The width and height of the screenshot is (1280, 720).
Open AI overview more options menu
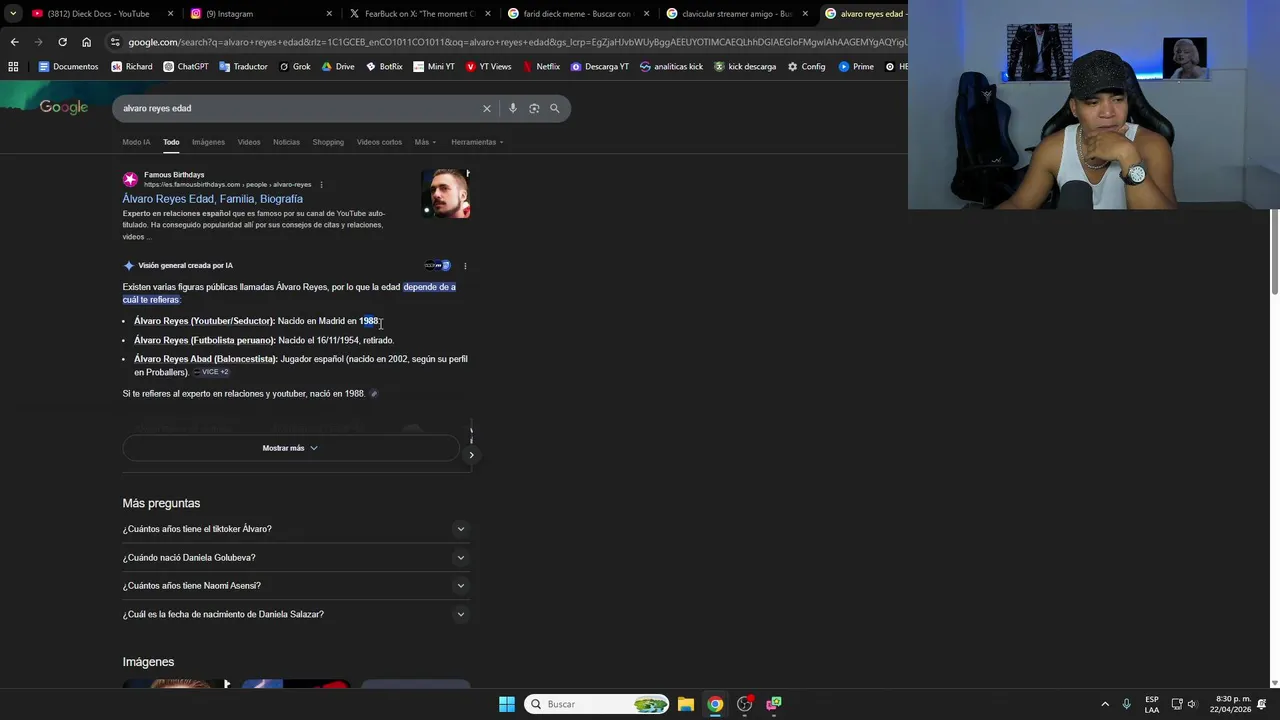click(x=465, y=266)
